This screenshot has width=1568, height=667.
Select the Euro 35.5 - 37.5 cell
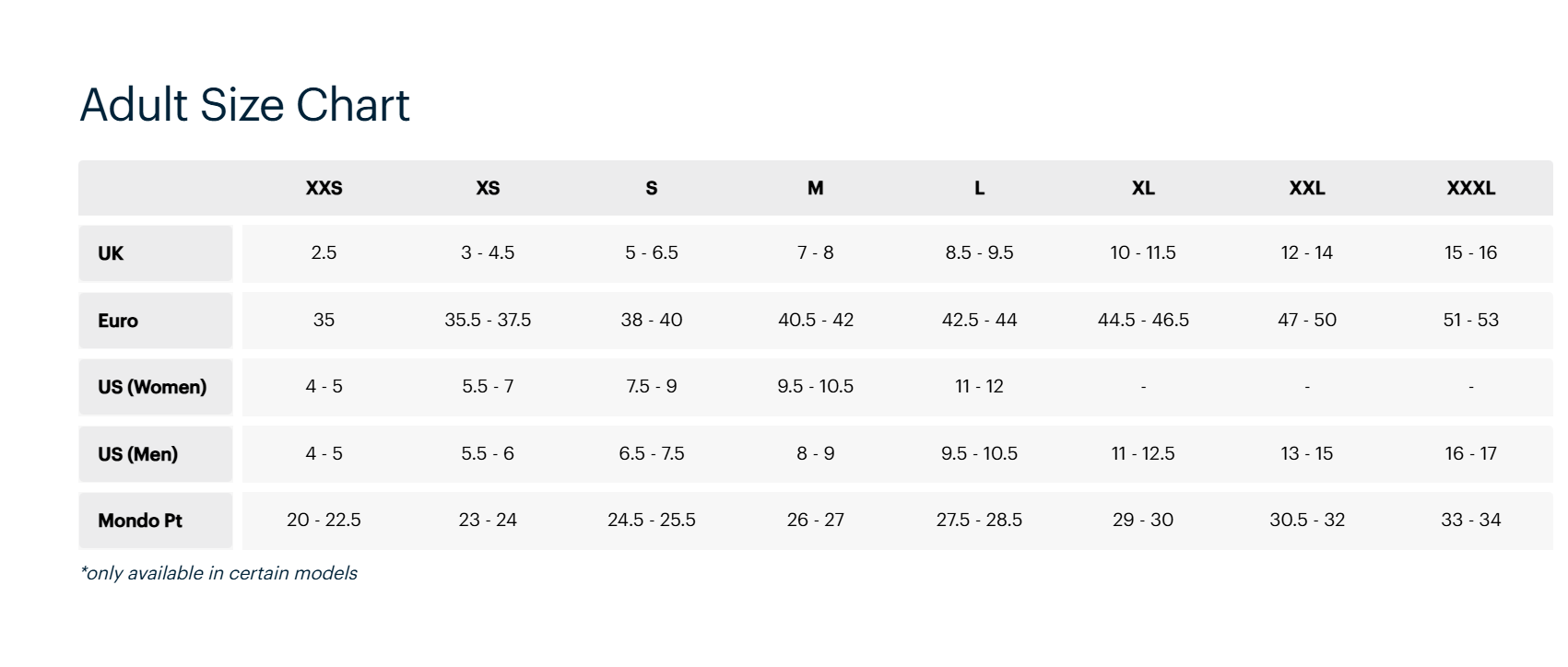pos(488,320)
